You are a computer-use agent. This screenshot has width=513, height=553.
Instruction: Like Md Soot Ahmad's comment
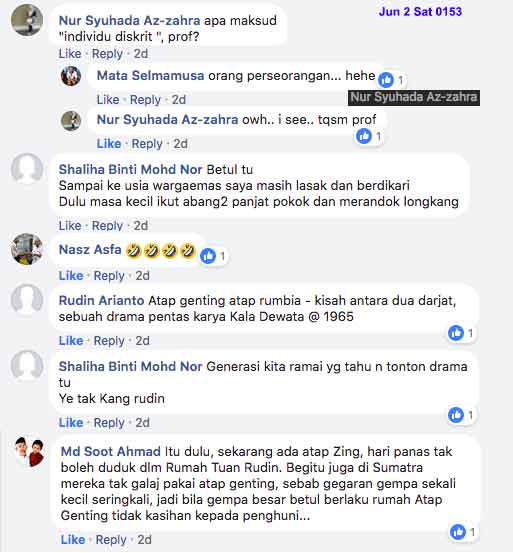tap(73, 540)
